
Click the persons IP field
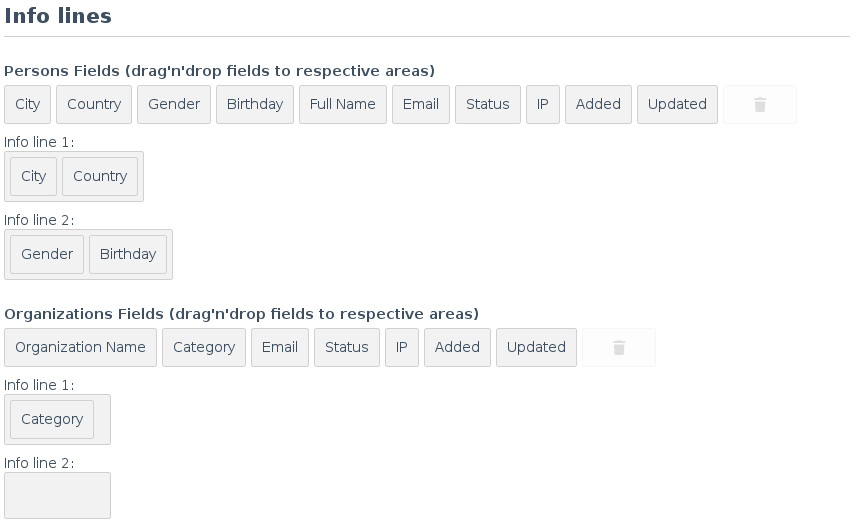coord(543,104)
